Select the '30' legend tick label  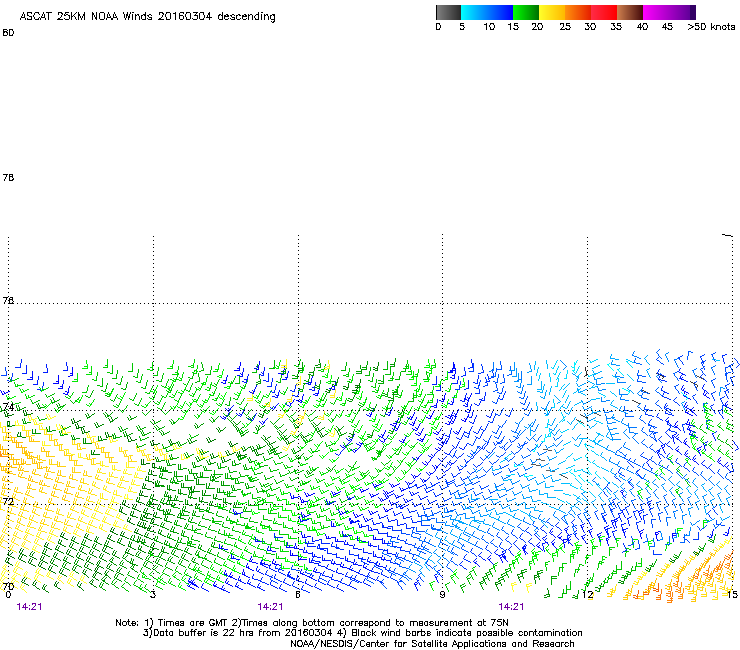590,27
